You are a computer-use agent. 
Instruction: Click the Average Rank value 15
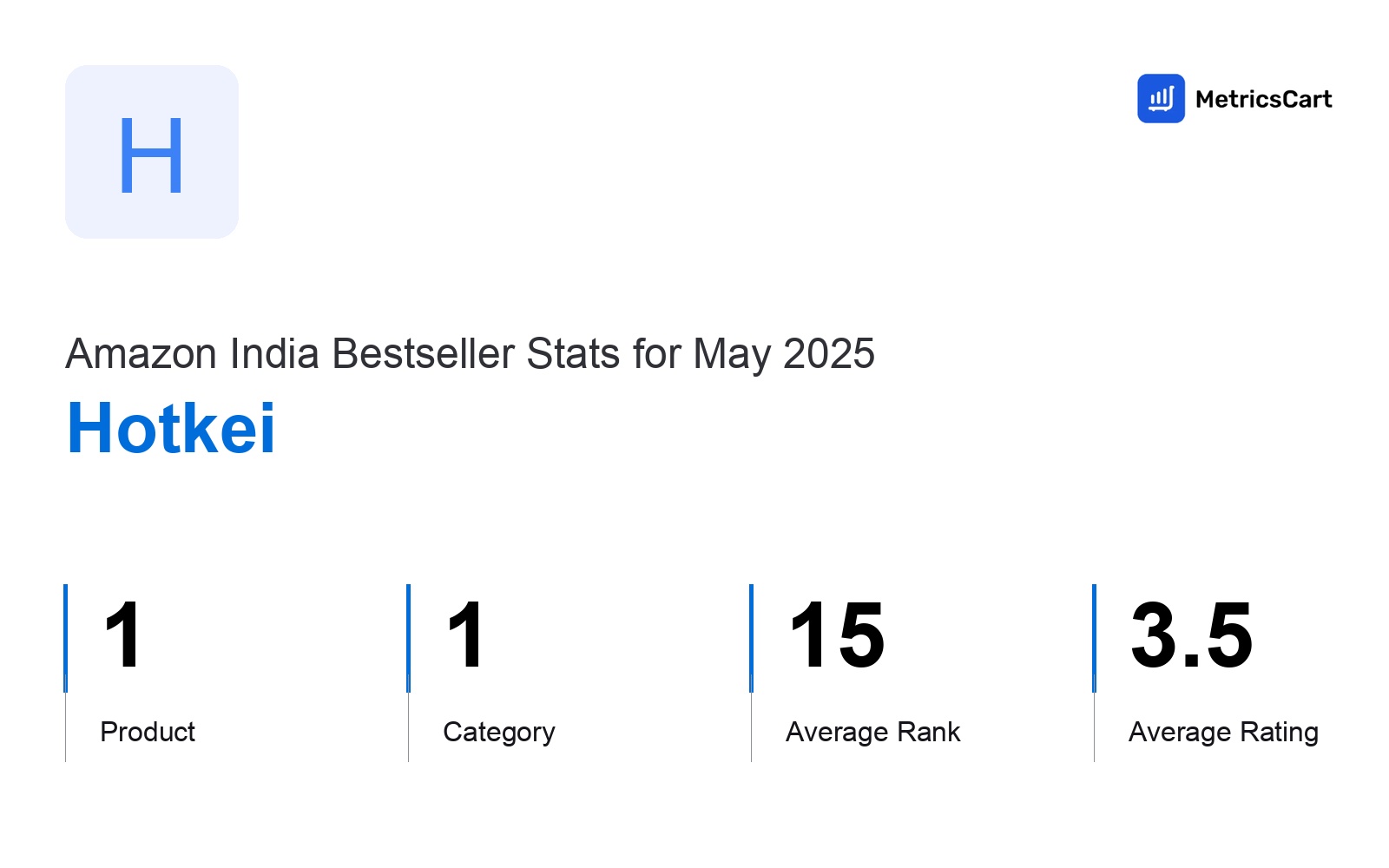[x=837, y=635]
